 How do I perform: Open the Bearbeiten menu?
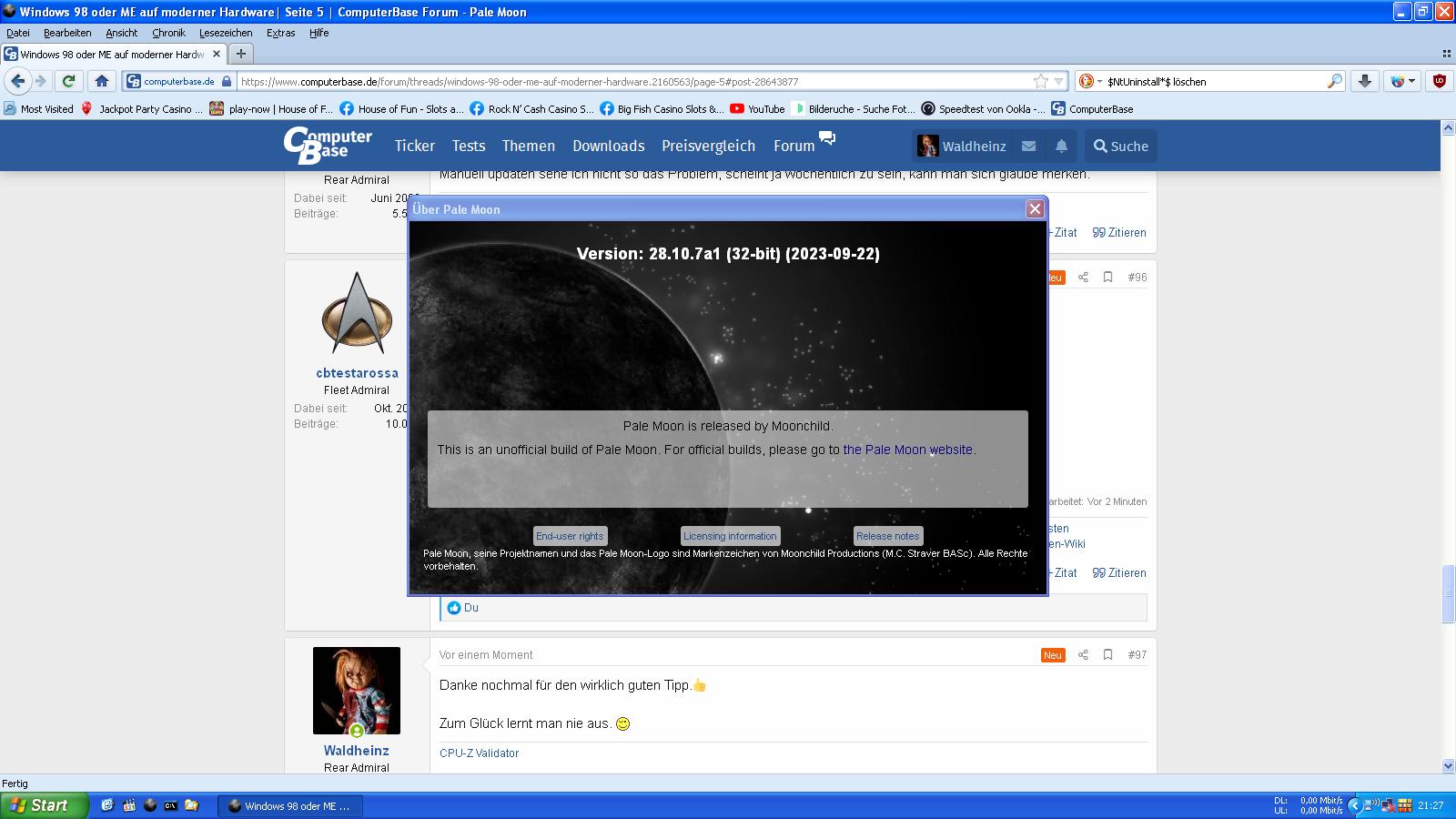click(x=67, y=33)
